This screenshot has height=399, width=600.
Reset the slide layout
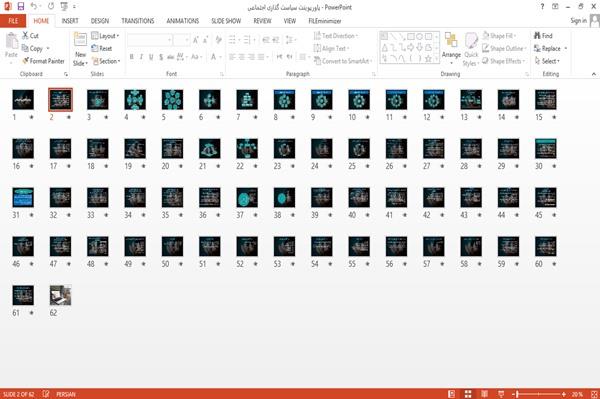pos(102,48)
